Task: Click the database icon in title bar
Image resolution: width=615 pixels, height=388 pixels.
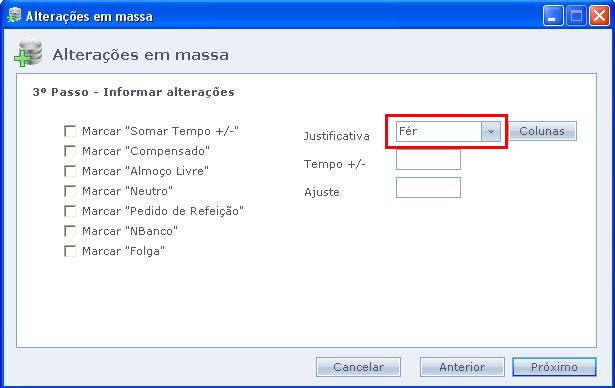Action: (x=14, y=15)
